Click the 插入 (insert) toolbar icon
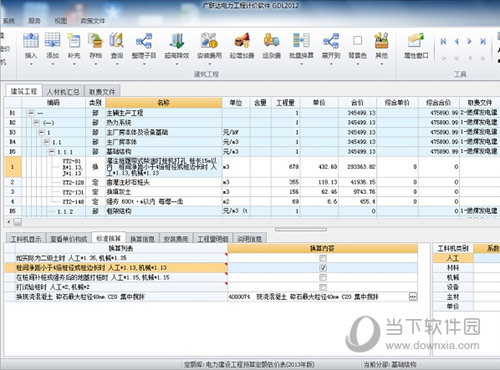Image resolution: width=500 pixels, height=370 pixels. (31, 41)
